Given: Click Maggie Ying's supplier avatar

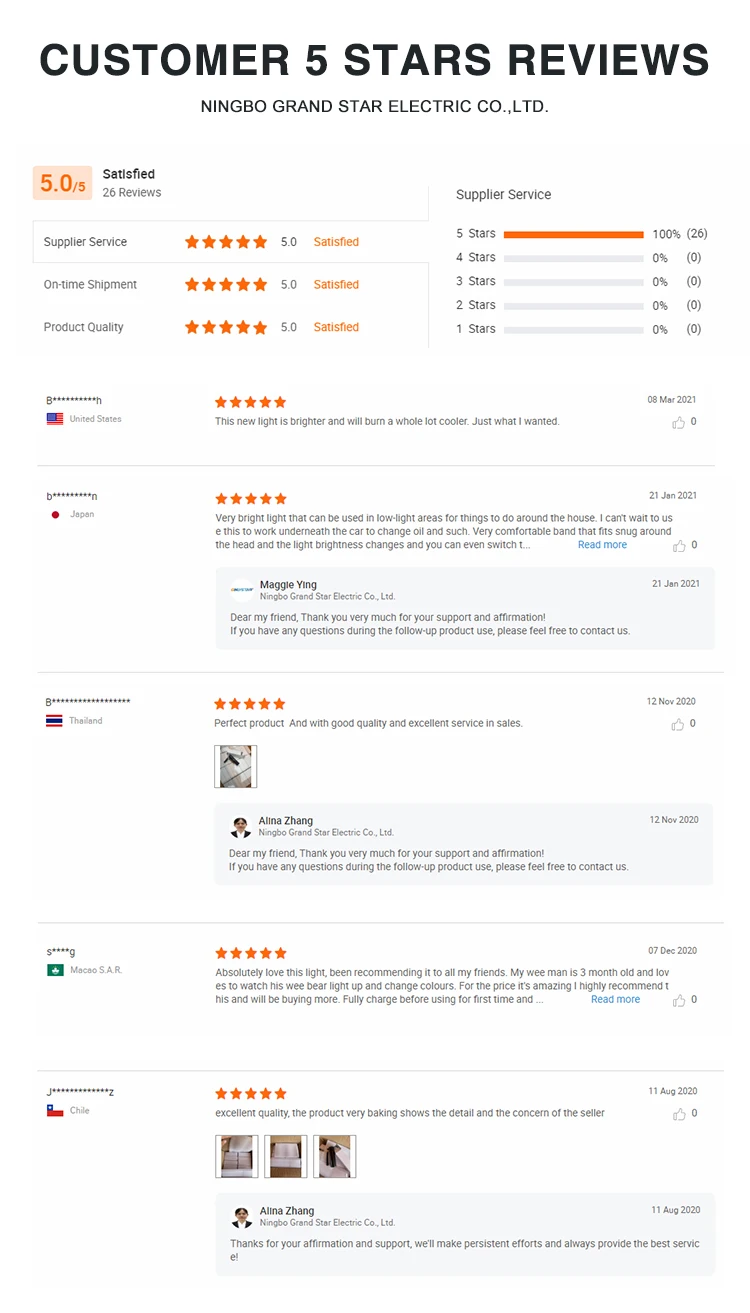Looking at the screenshot, I should pos(242,589).
